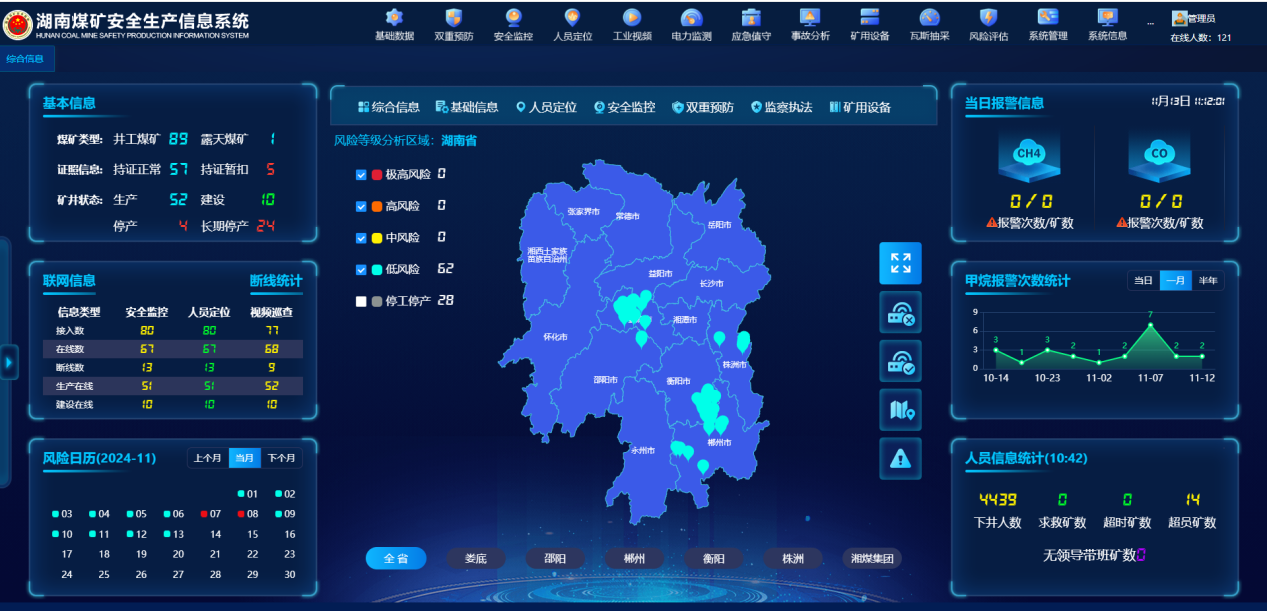This screenshot has width=1267, height=611.
Task: Click the 瓦斯抽采 gas extraction icon
Action: (929, 24)
